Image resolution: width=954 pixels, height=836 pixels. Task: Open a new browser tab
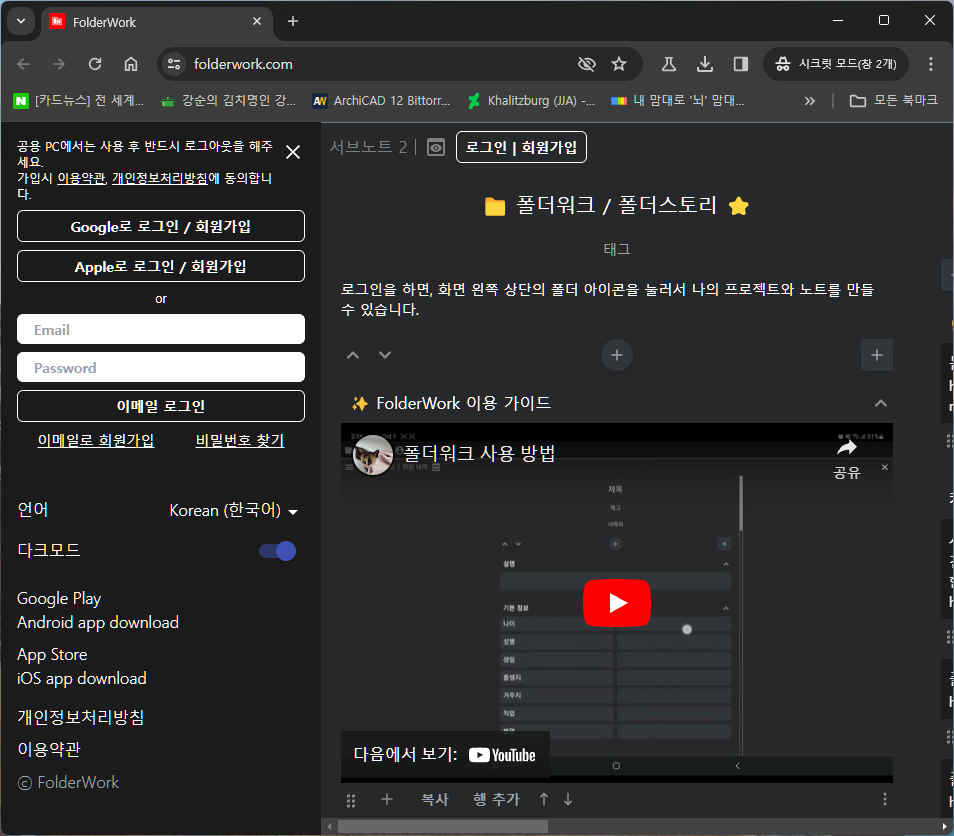pyautogui.click(x=293, y=21)
